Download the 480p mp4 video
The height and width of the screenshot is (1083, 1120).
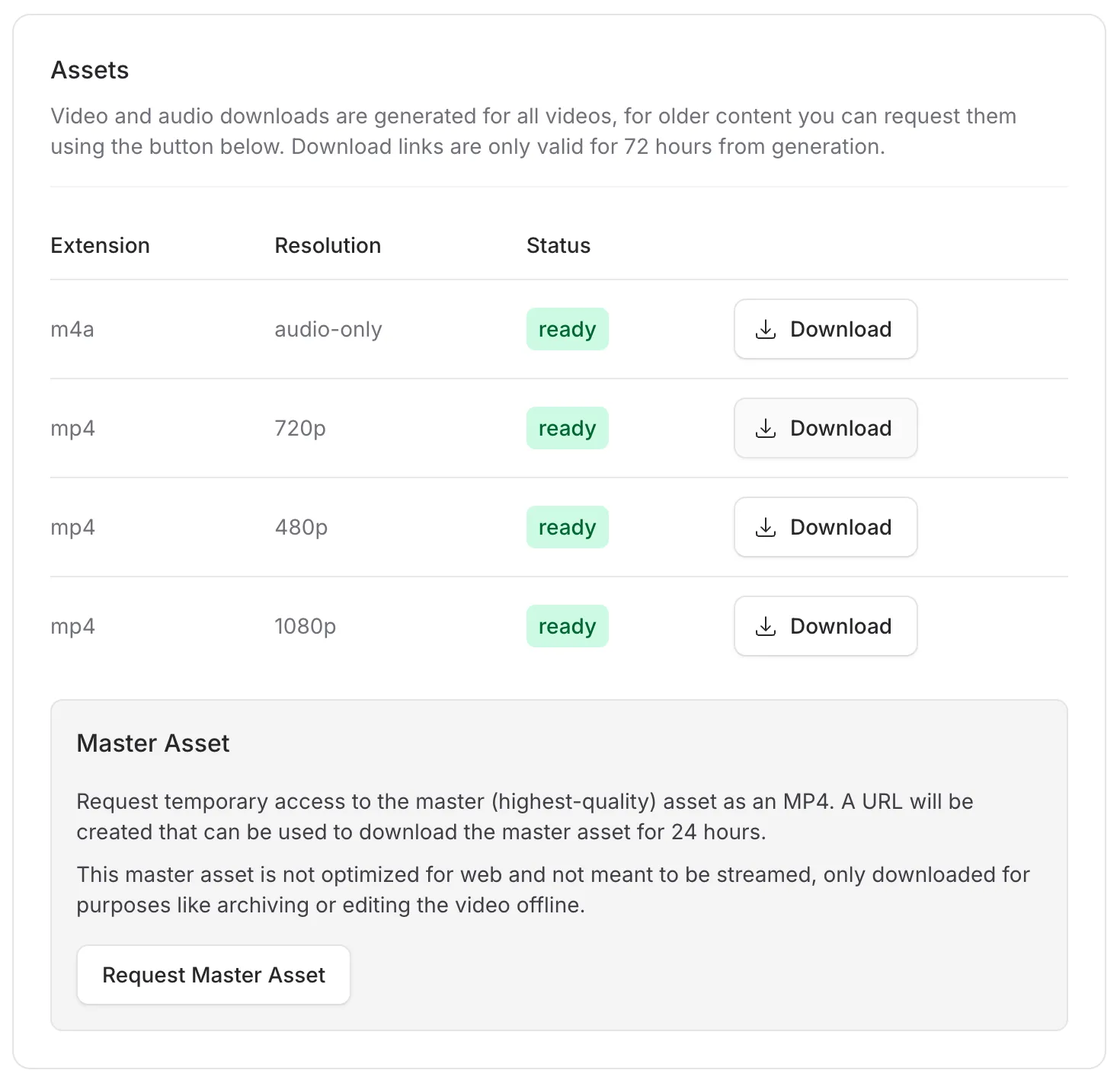pyautogui.click(x=825, y=527)
